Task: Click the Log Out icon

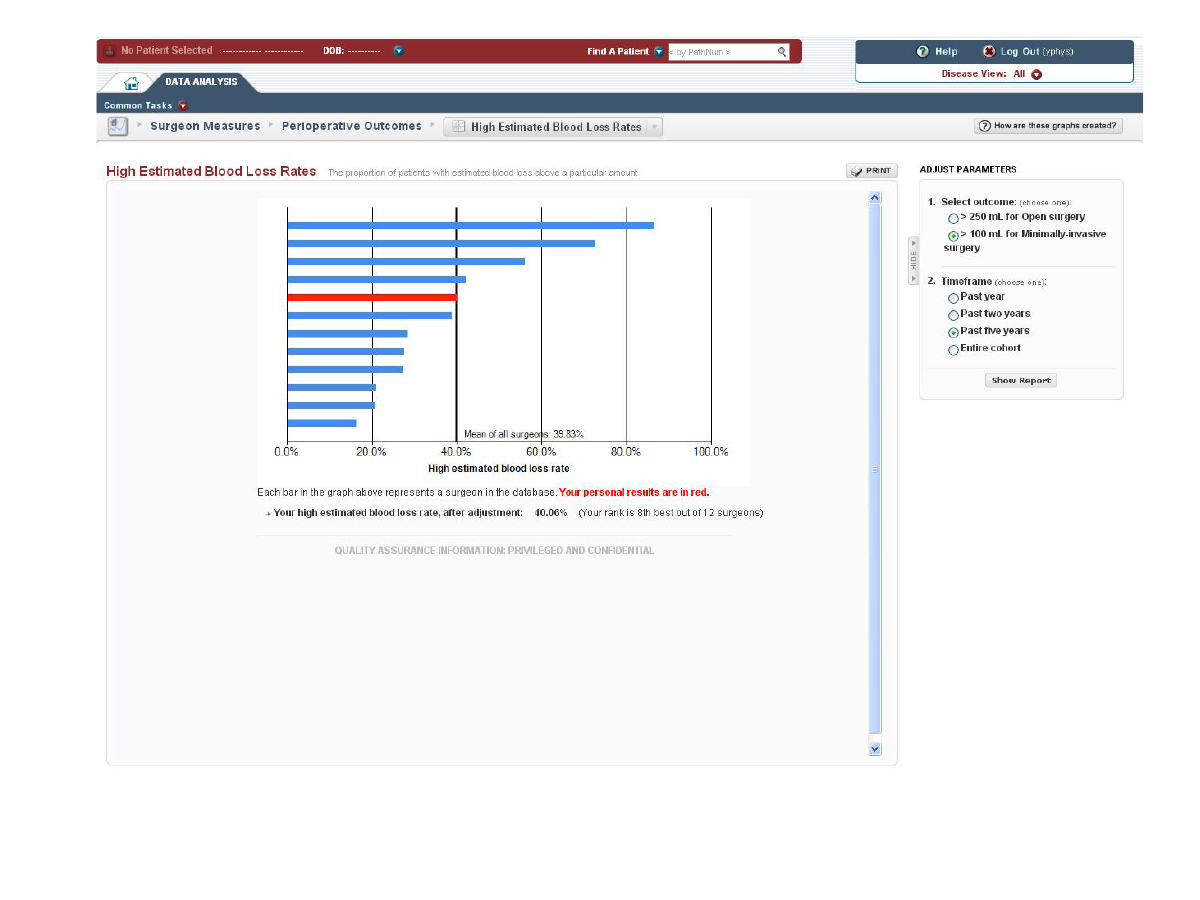Action: coord(989,51)
